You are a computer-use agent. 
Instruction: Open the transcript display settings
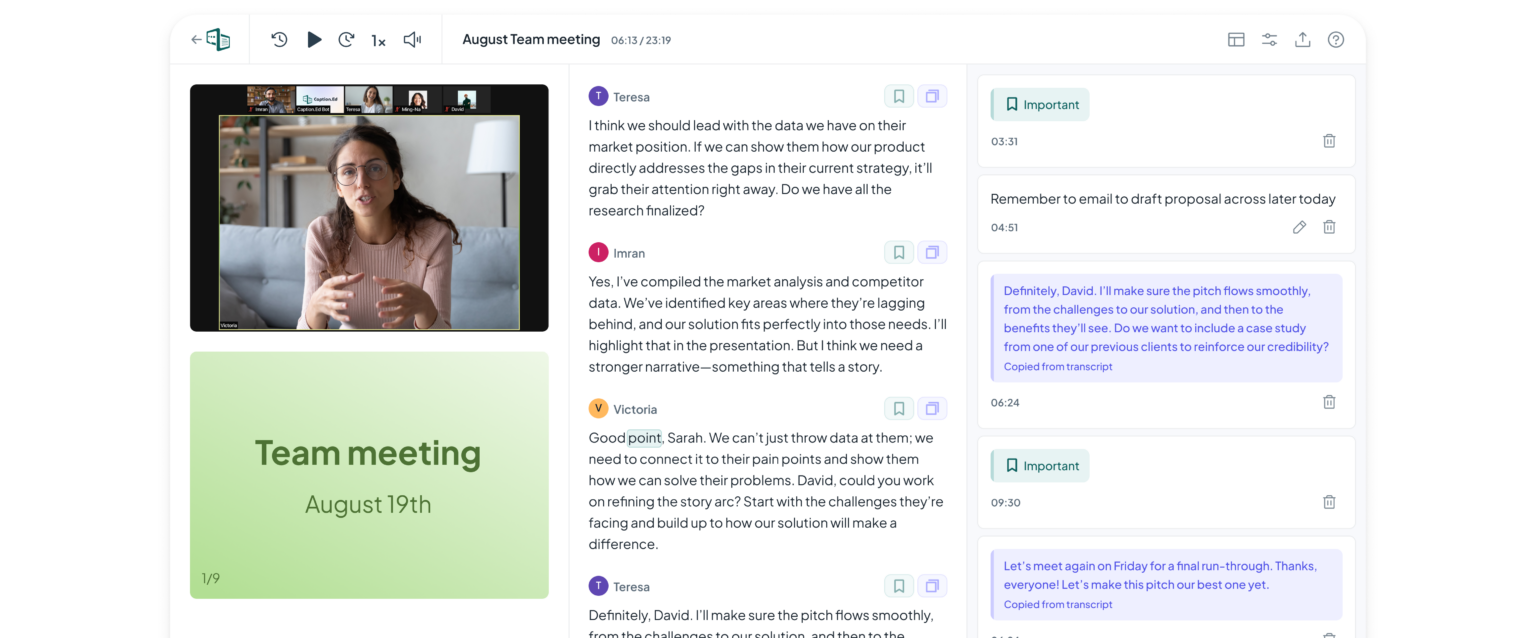[x=1269, y=39]
